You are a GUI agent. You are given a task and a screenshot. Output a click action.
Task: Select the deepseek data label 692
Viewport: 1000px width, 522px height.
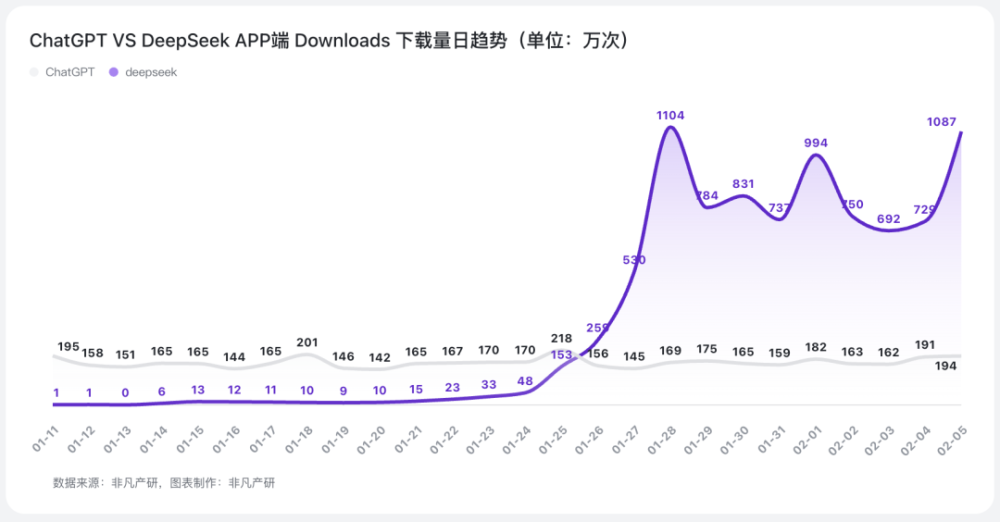[888, 219]
